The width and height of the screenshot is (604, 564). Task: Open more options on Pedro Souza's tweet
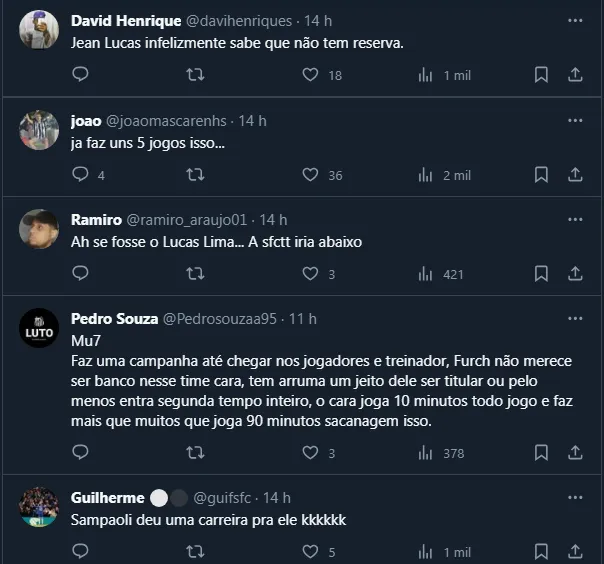(575, 318)
